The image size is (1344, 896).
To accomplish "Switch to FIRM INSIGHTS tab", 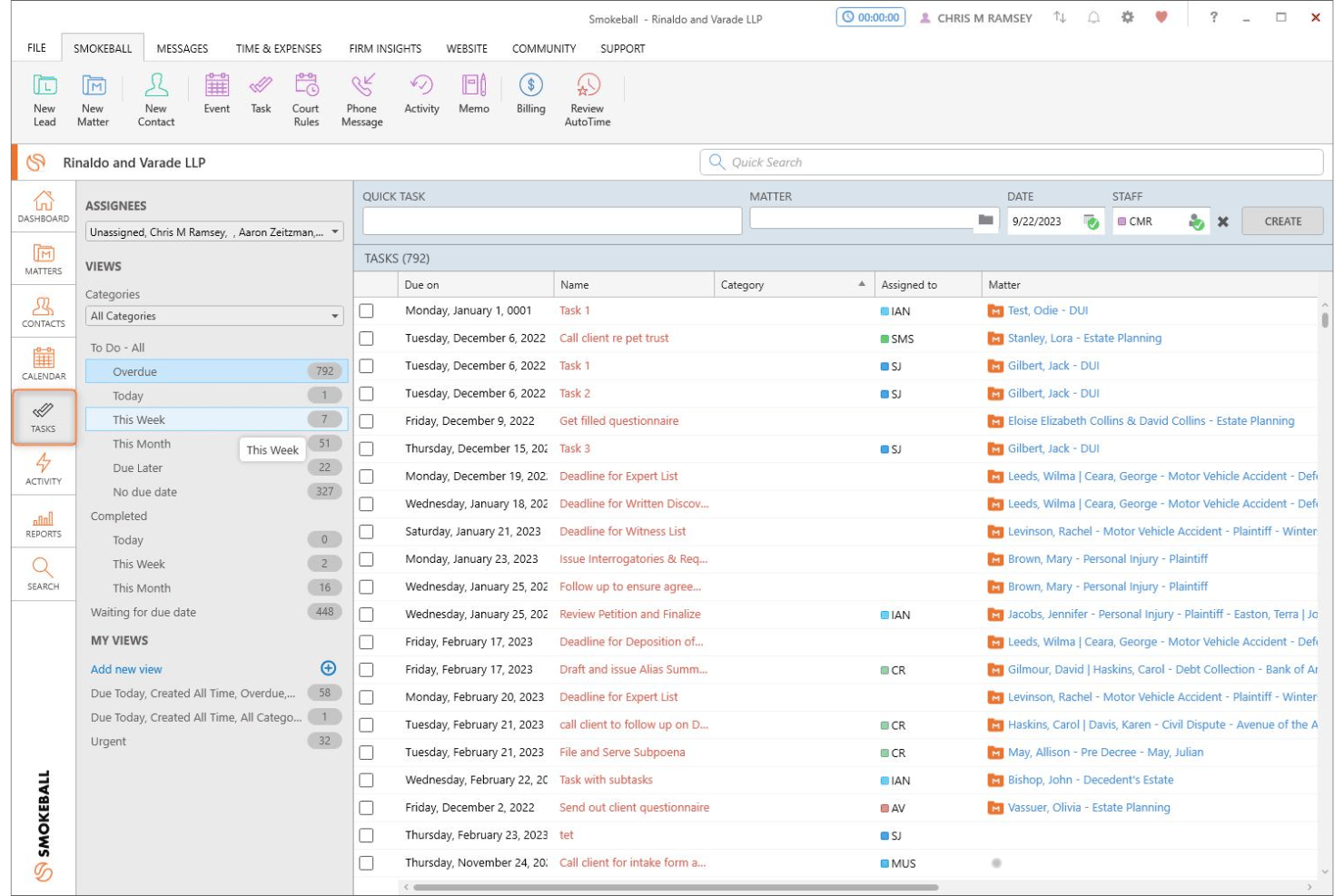I will pos(385,48).
